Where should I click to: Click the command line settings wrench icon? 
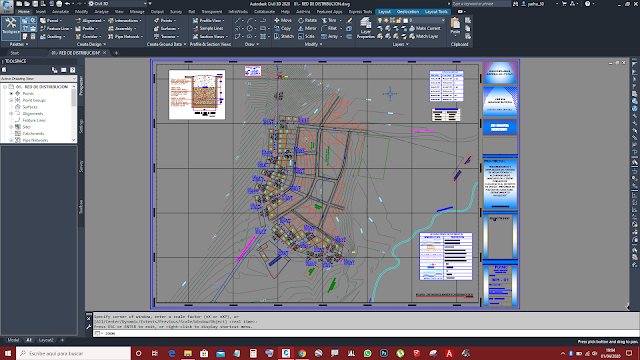(x=89, y=327)
